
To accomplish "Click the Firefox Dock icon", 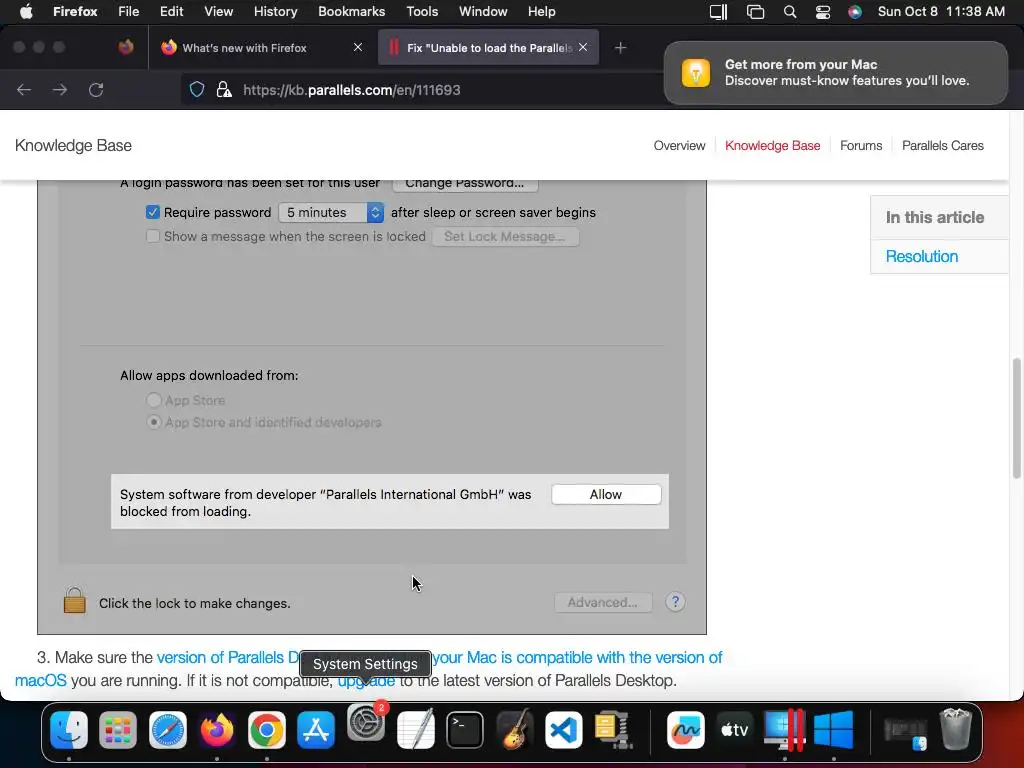I will point(217,729).
